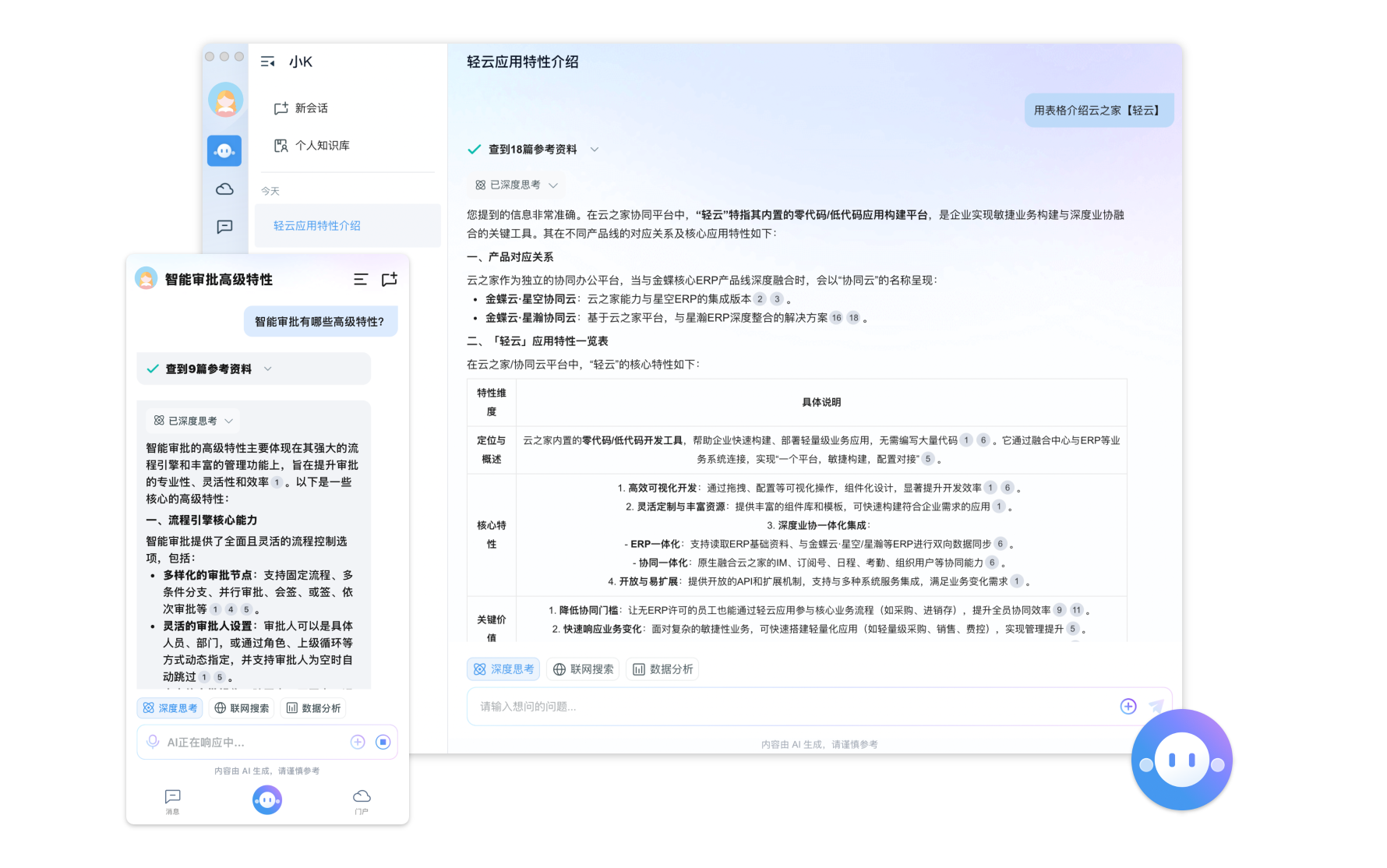This screenshot has height=868, width=1387.
Task: Toggle 深度思考 mode in main chat
Action: point(504,669)
